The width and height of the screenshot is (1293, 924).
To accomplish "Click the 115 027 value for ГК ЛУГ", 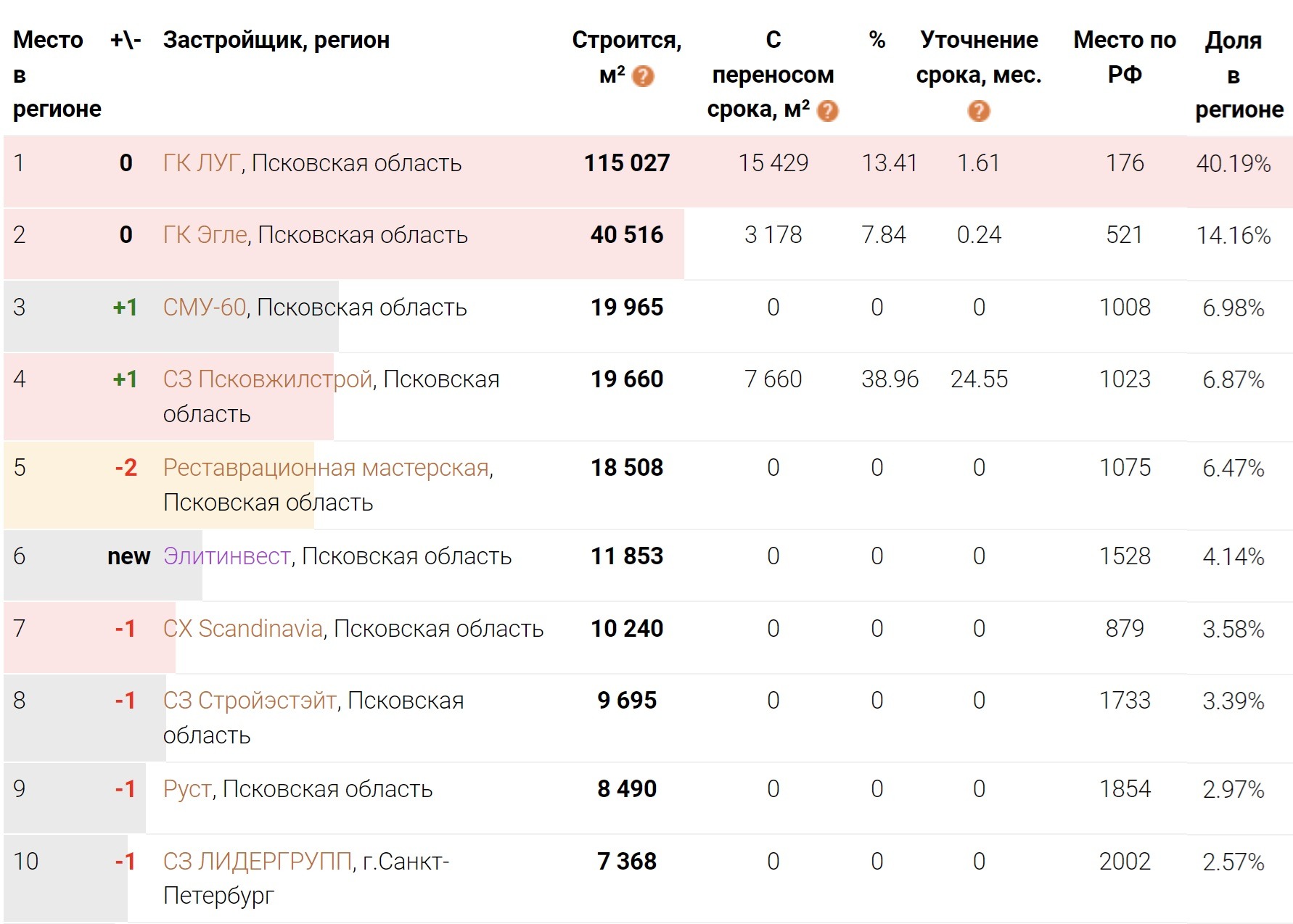I will (x=627, y=163).
